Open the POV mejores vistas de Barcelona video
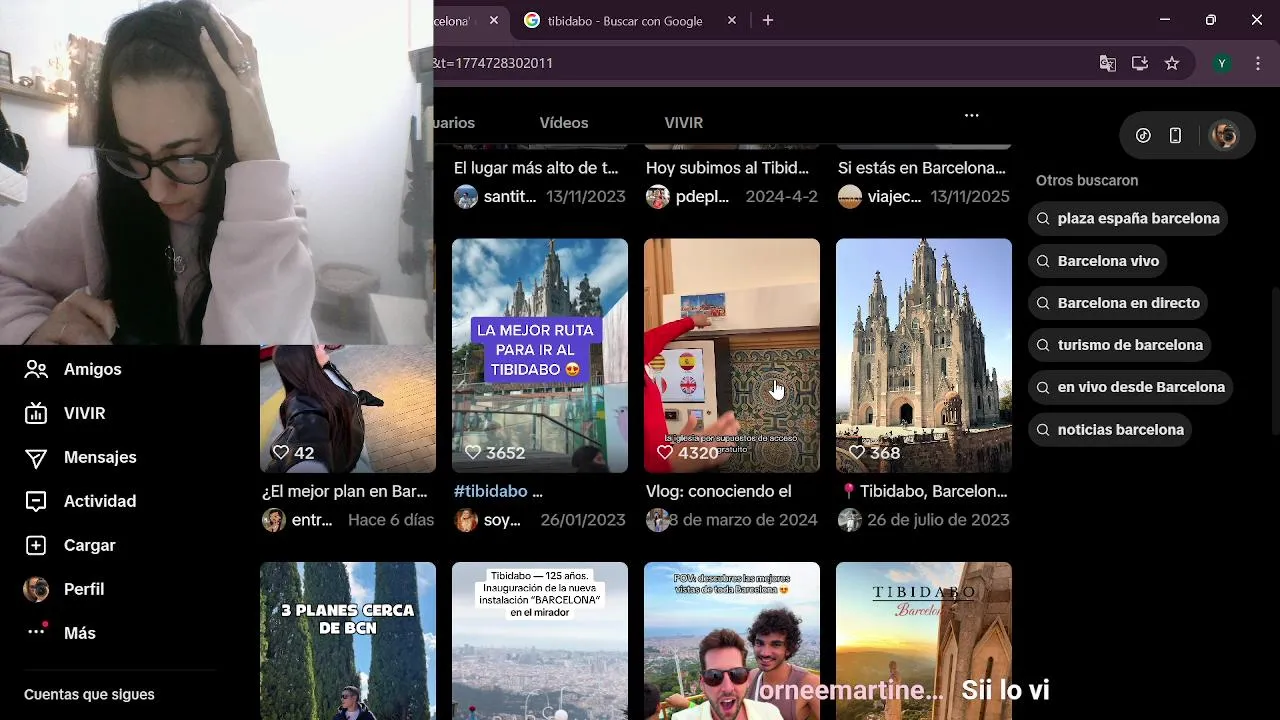Image resolution: width=1280 pixels, height=720 pixels. (732, 641)
